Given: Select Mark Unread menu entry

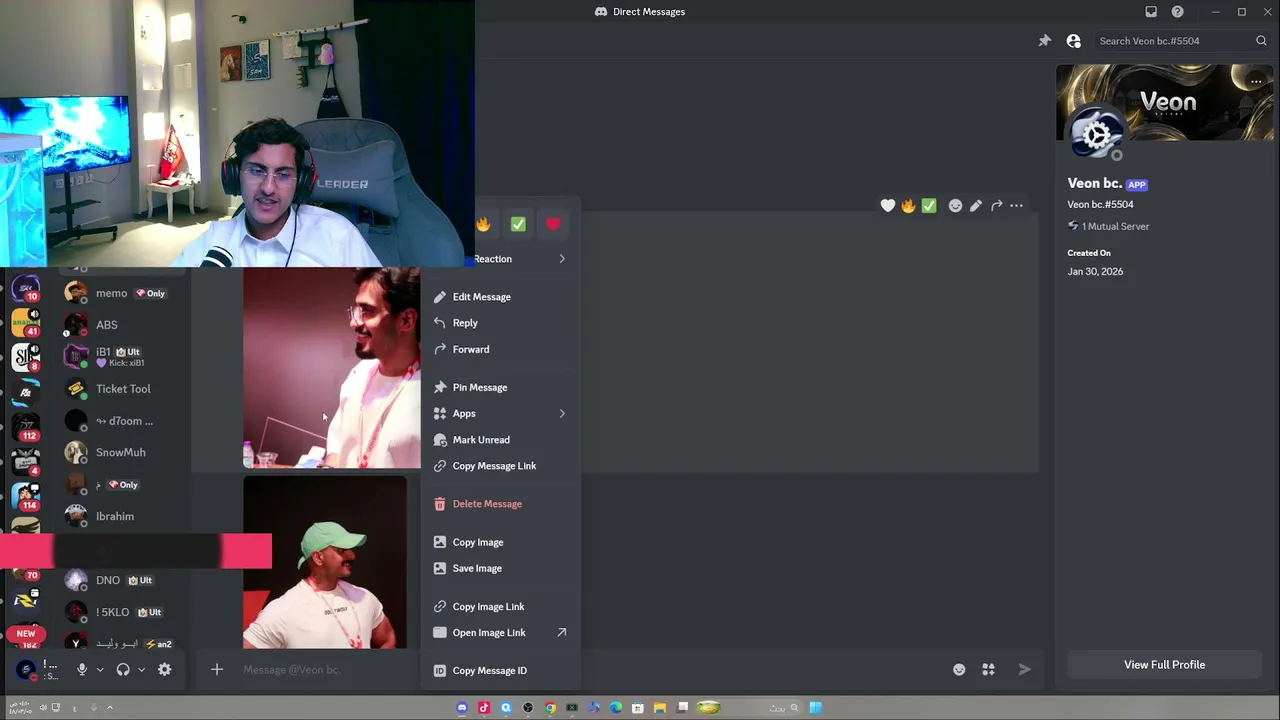Looking at the screenshot, I should coord(500,440).
